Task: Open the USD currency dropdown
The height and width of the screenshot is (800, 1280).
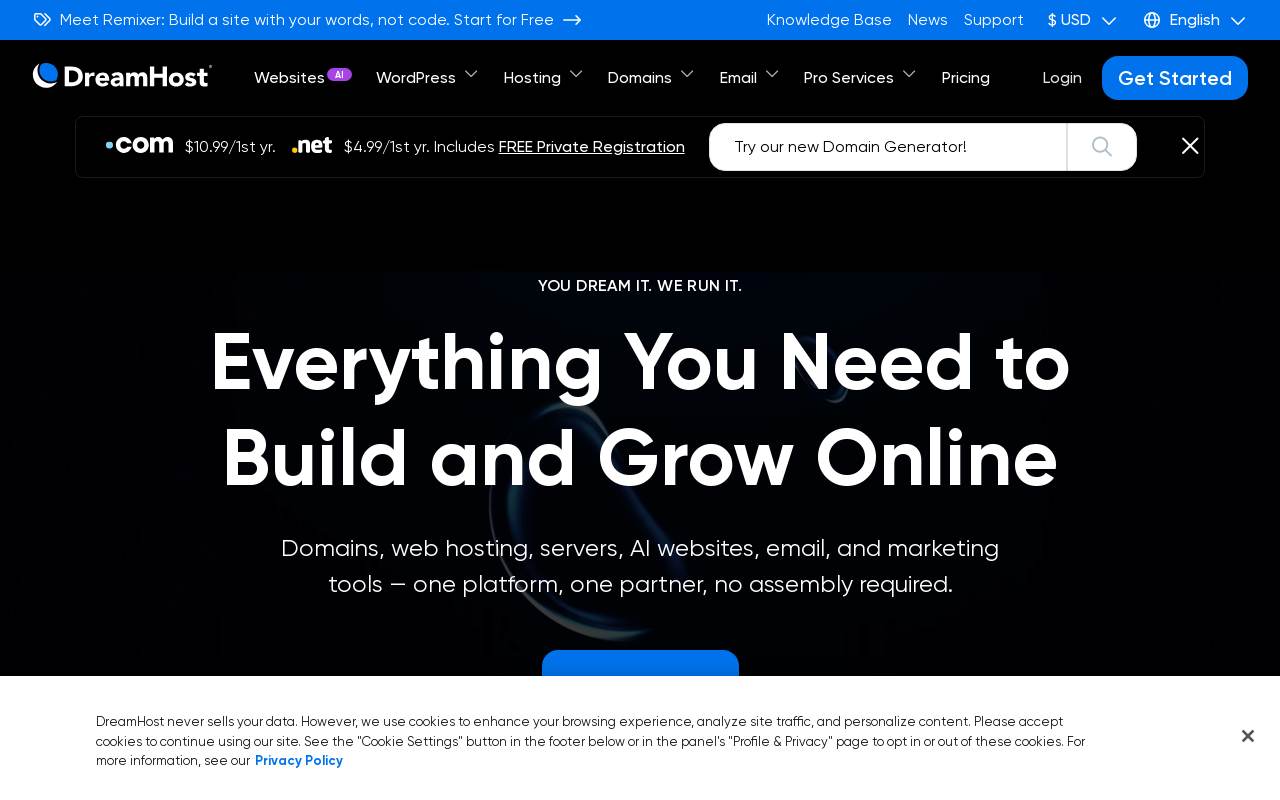Action: pos(1082,20)
